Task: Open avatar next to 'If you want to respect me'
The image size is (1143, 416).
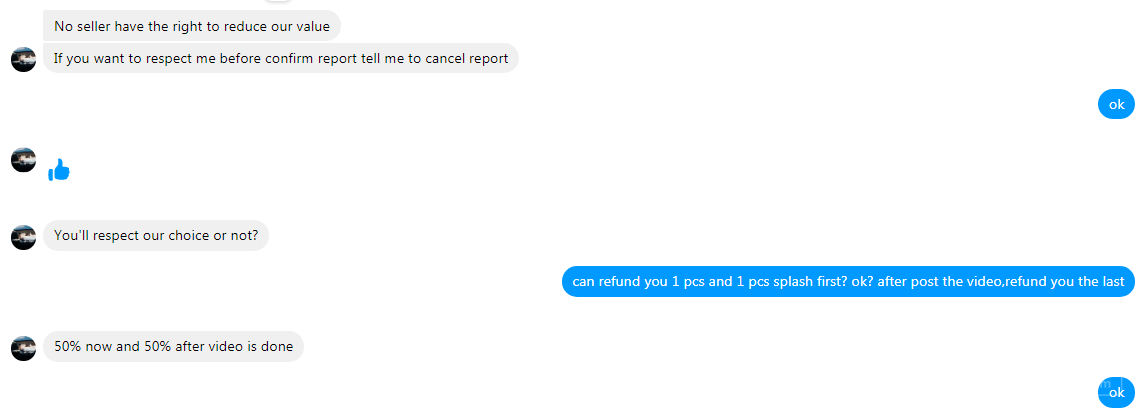Action: tap(23, 59)
